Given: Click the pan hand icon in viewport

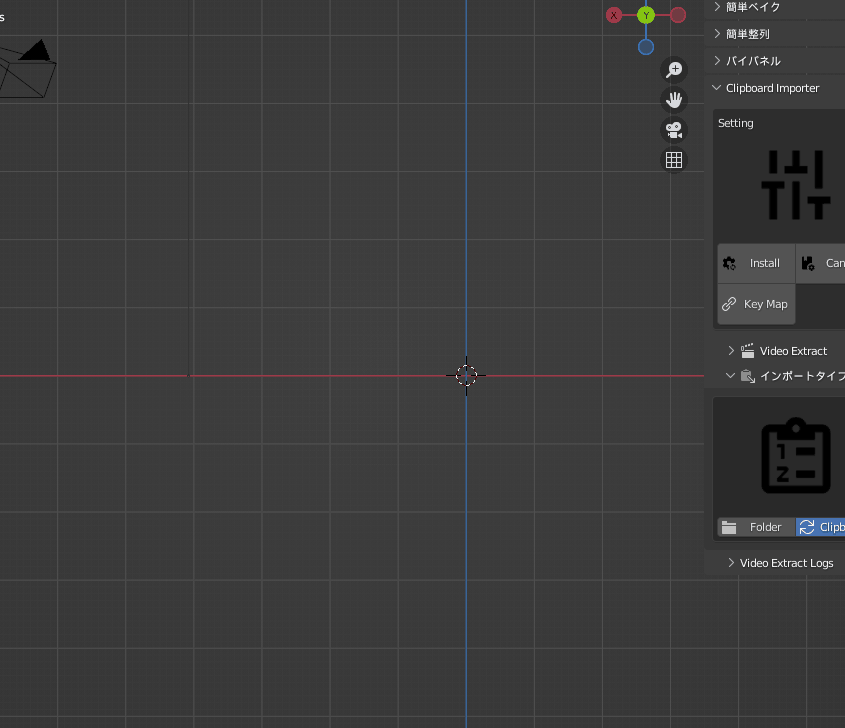Looking at the screenshot, I should (674, 100).
